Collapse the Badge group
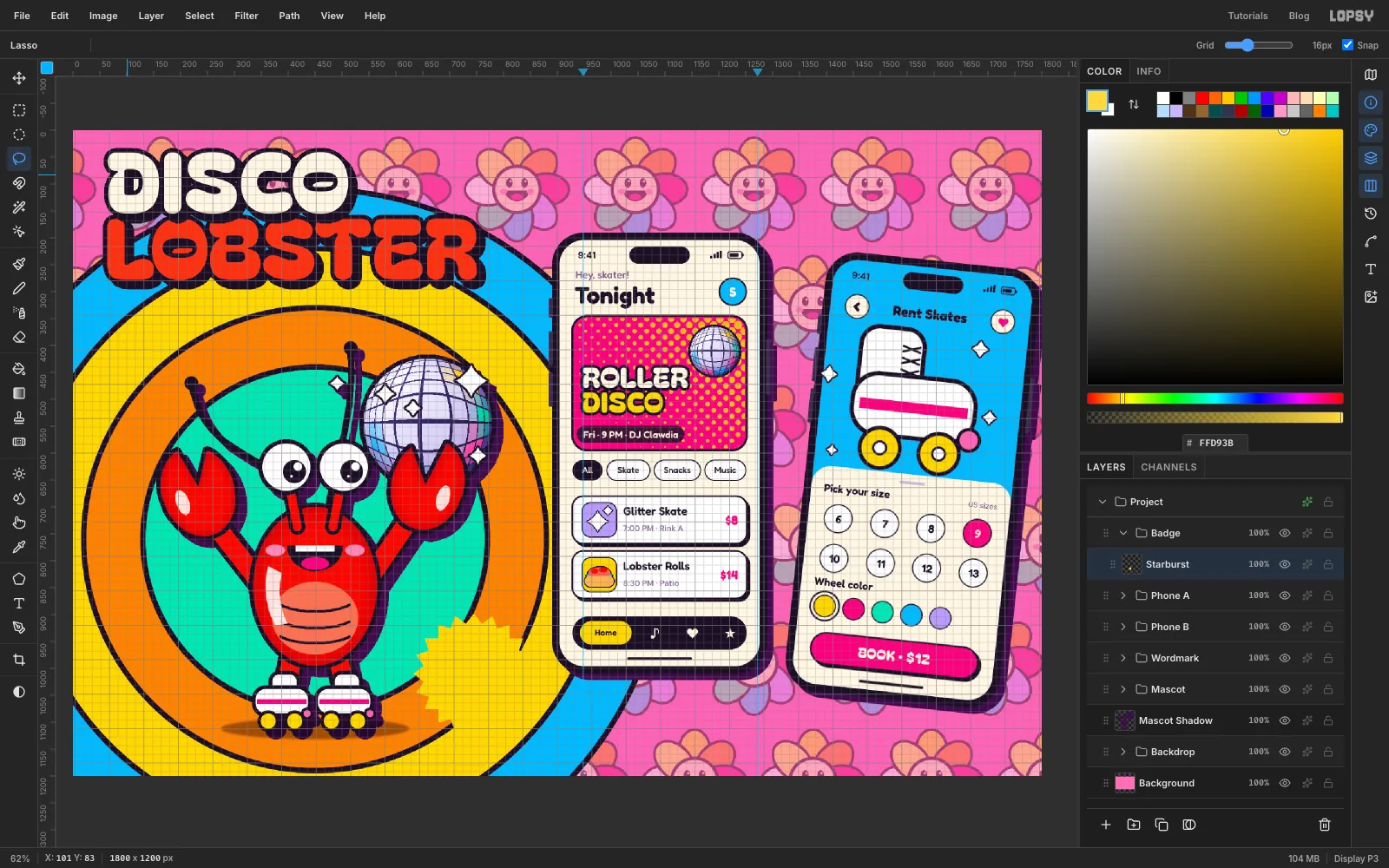Image resolution: width=1389 pixels, height=868 pixels. click(1123, 533)
